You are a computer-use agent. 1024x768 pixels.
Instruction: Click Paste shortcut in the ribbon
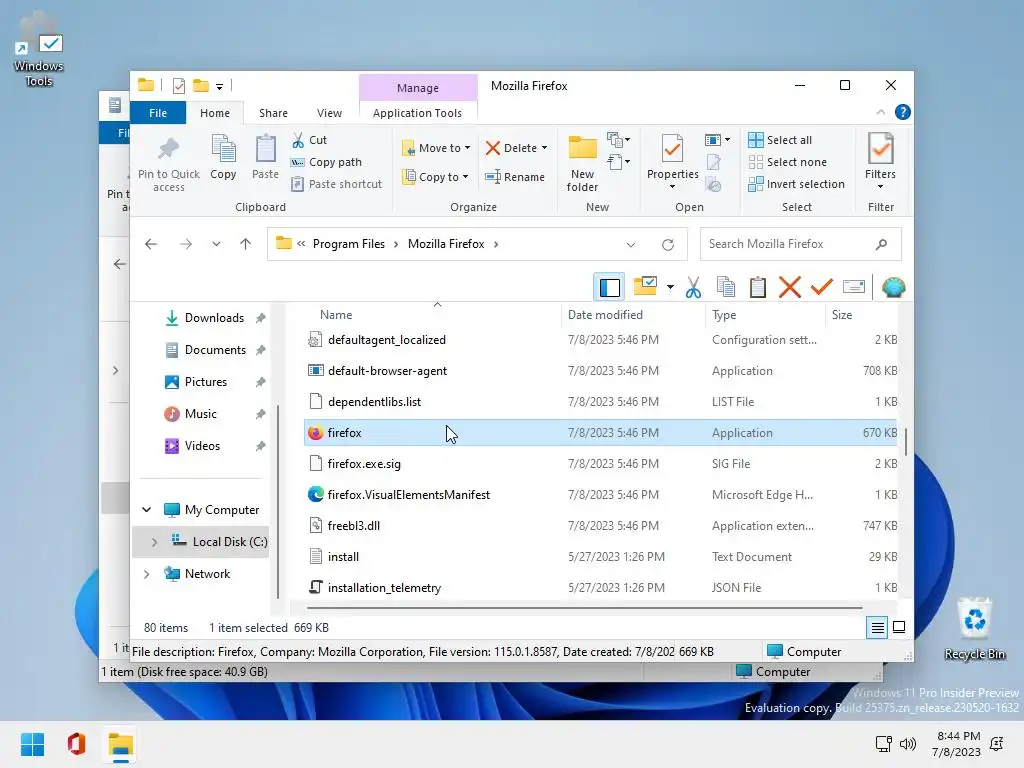[x=336, y=184]
